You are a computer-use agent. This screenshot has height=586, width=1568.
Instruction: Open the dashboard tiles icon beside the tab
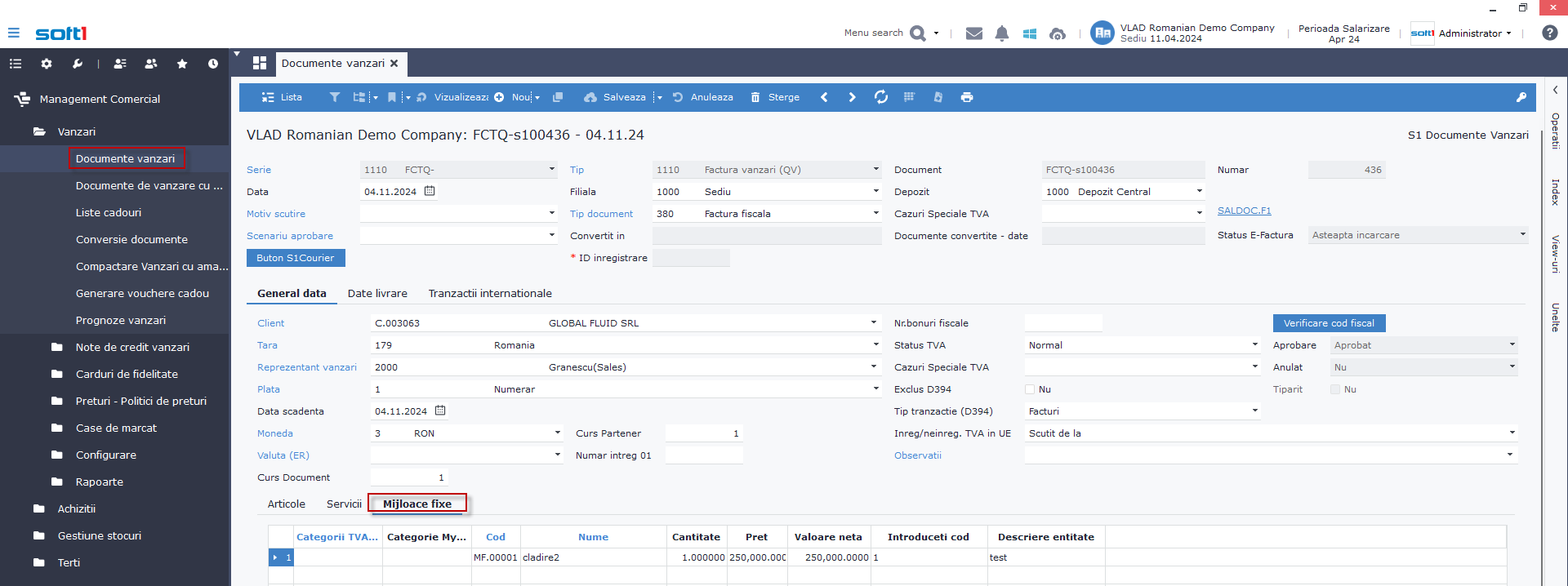click(260, 63)
